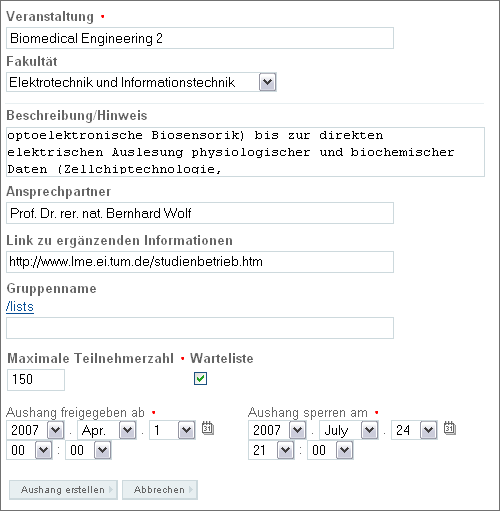Viewport: 500px width, 511px height.
Task: Select the empty Gruppenname input field
Action: [200, 328]
